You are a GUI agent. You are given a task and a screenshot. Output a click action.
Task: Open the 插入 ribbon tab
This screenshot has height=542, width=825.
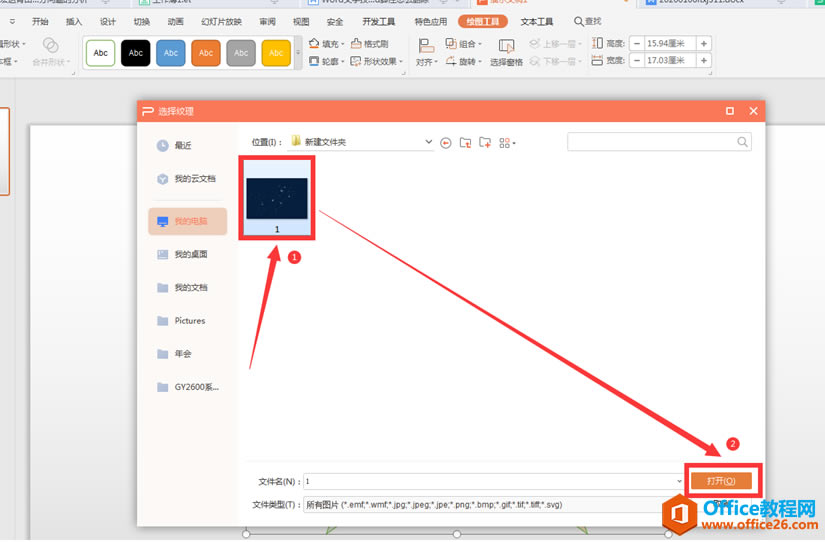[74, 22]
